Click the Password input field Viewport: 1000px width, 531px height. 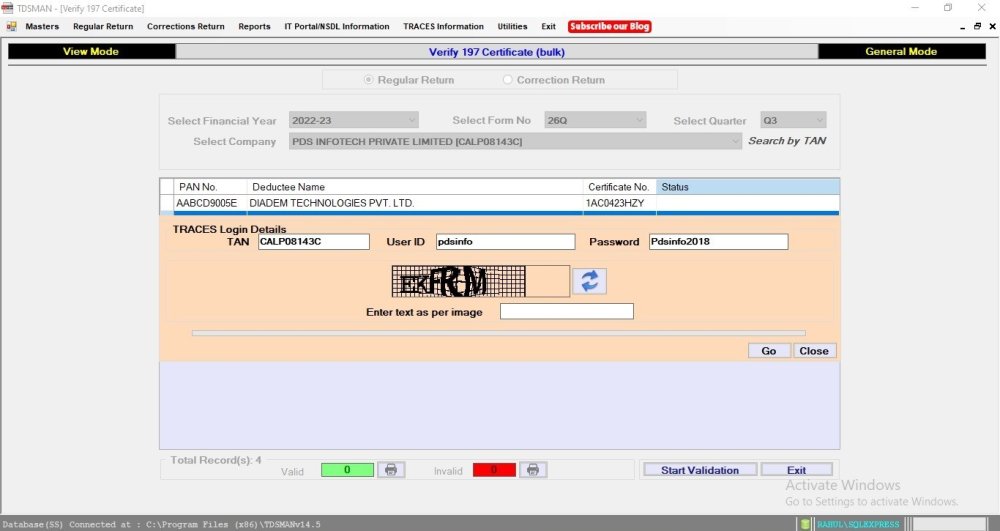point(719,242)
